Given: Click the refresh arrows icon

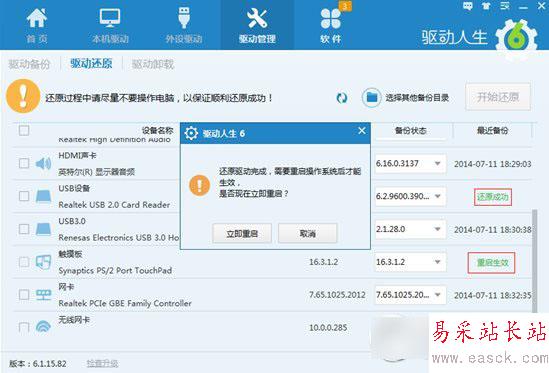Looking at the screenshot, I should (x=342, y=98).
